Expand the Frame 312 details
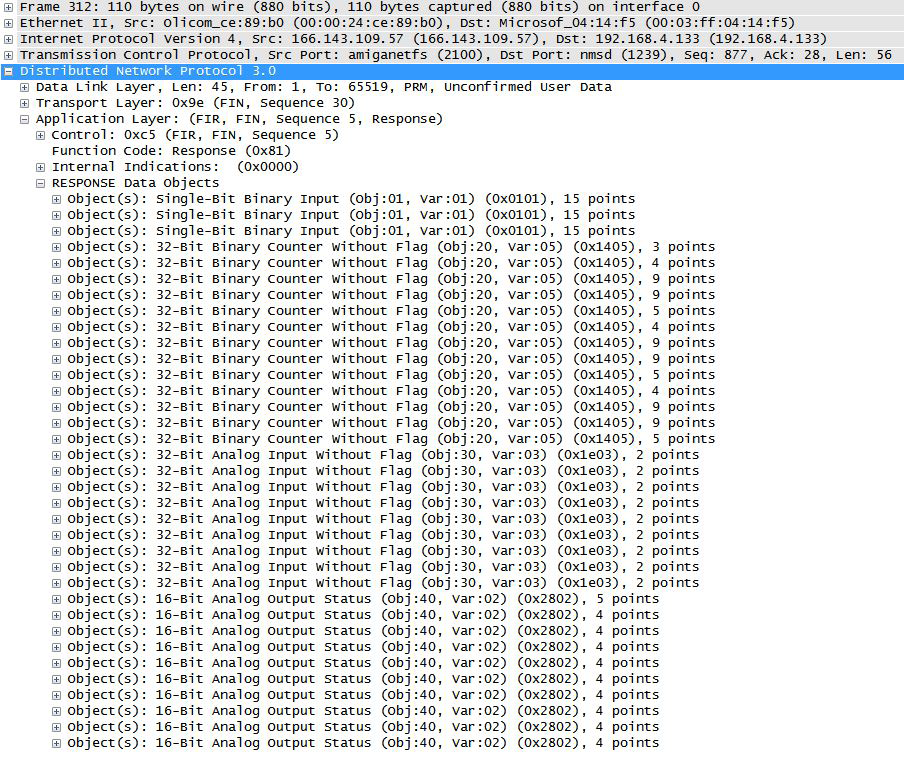The height and width of the screenshot is (763, 904). point(9,7)
